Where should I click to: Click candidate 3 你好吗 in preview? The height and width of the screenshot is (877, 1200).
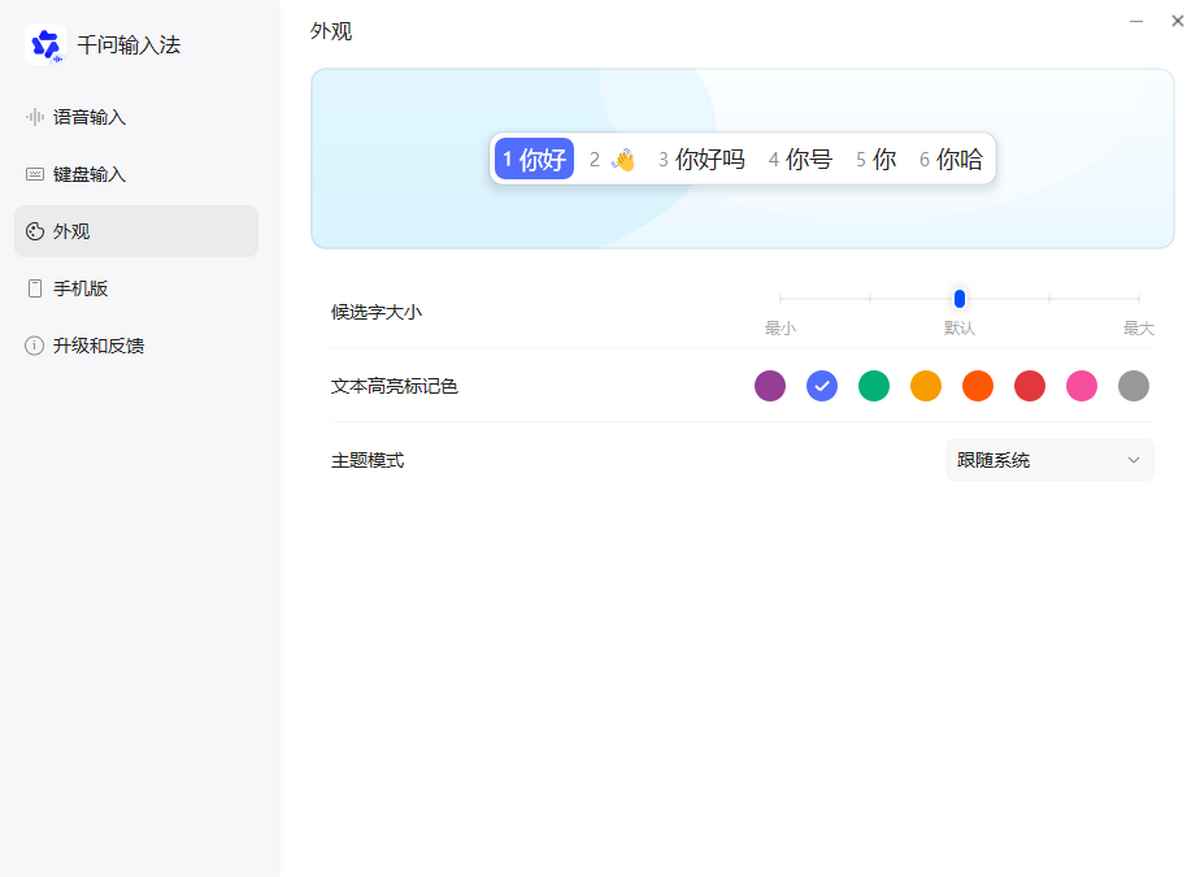[702, 159]
